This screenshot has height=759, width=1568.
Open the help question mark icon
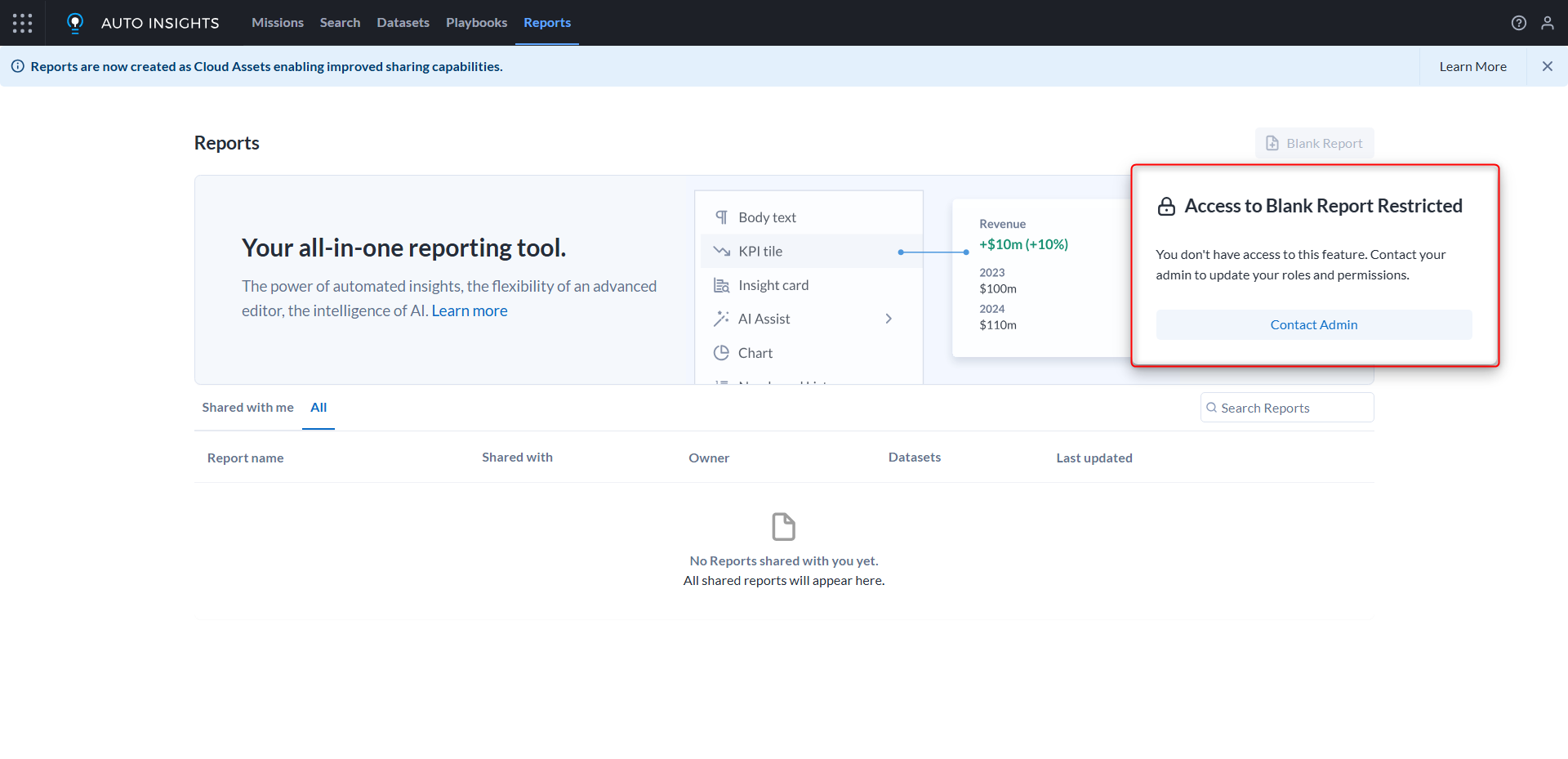(x=1518, y=23)
